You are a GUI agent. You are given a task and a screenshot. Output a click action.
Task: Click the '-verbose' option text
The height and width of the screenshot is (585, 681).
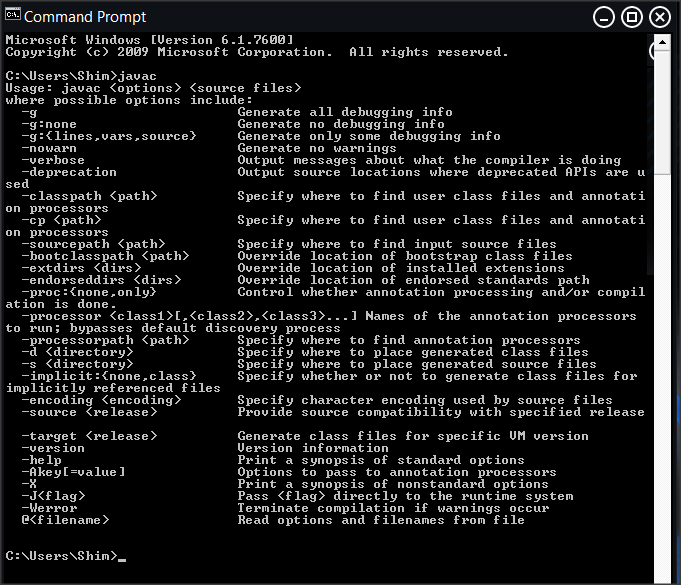(53, 160)
